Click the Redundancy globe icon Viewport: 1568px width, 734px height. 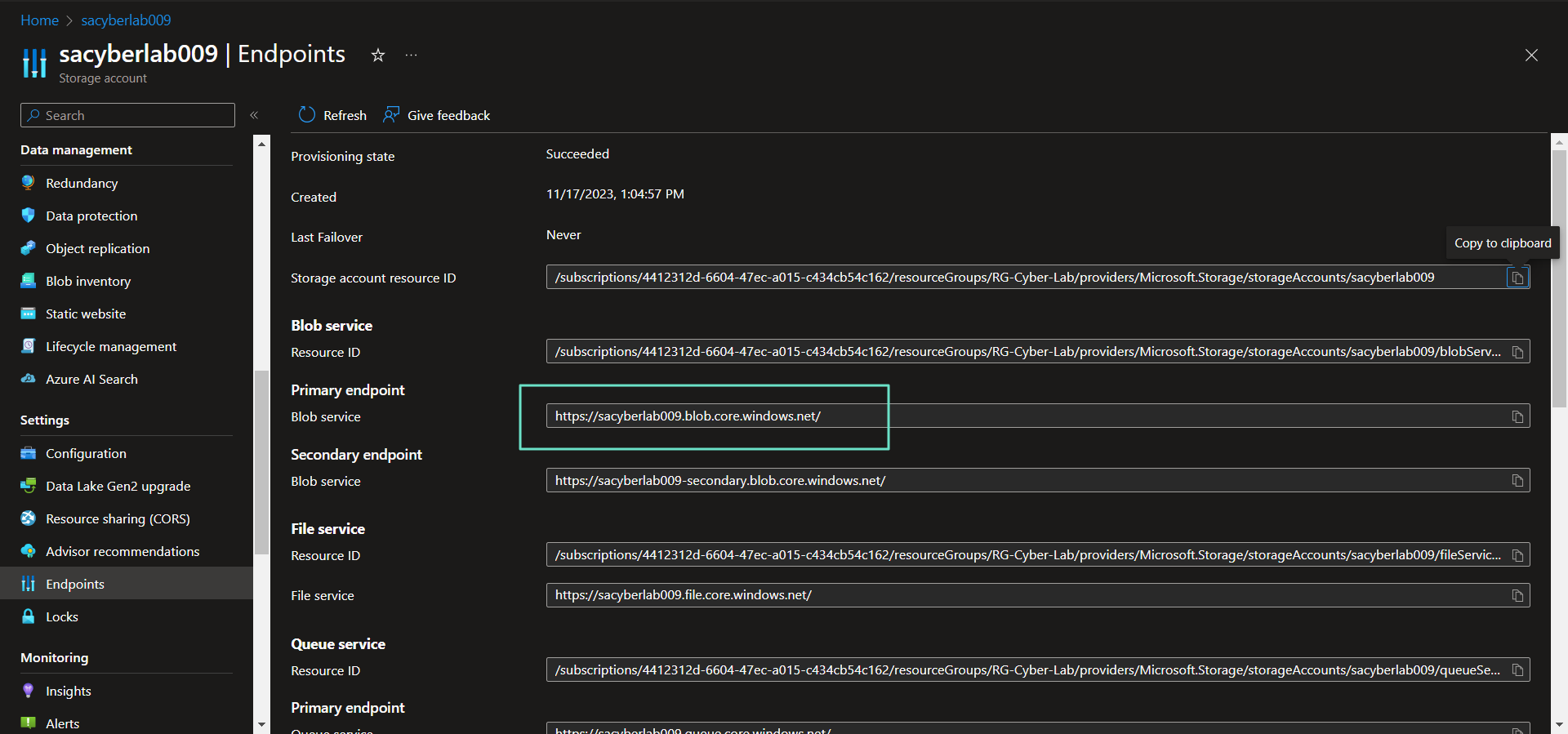pyautogui.click(x=29, y=183)
